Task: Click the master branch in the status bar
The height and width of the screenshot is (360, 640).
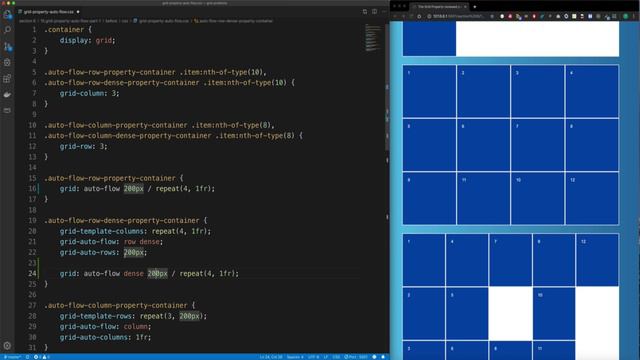Action: pyautogui.click(x=12, y=357)
